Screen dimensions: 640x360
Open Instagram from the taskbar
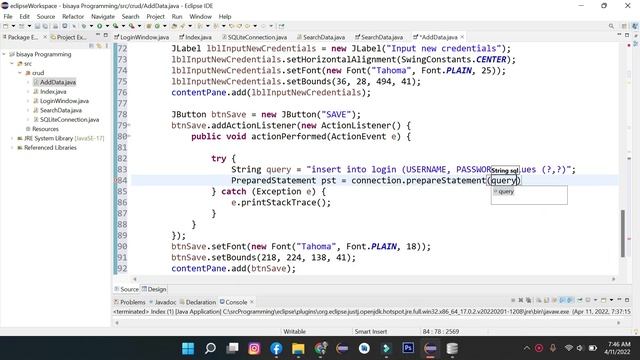point(254,348)
